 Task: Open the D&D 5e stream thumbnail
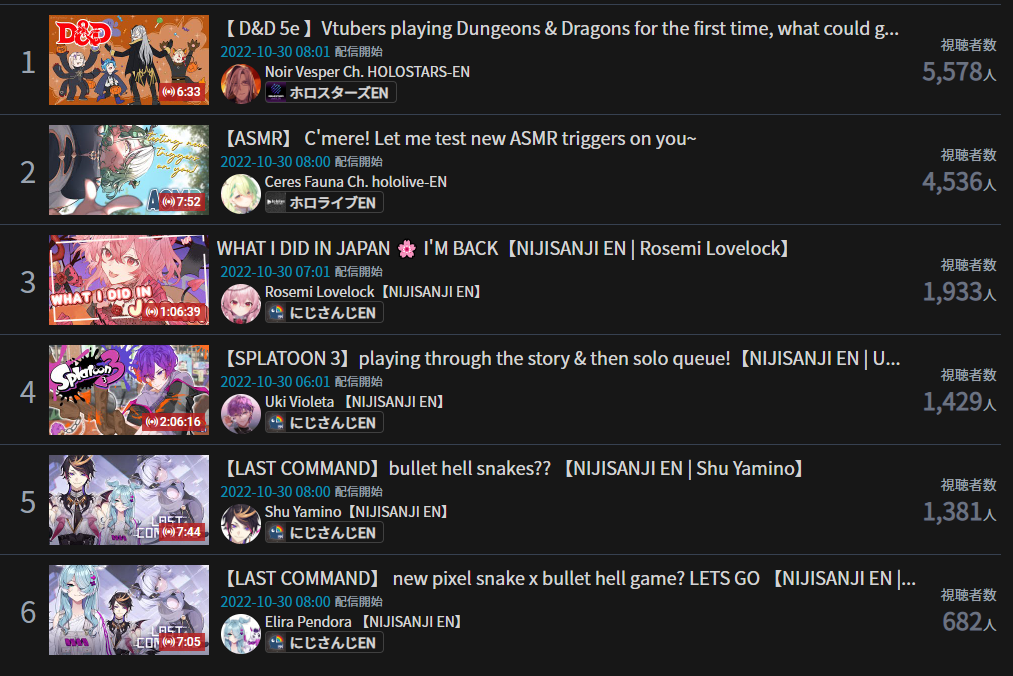pyautogui.click(x=129, y=60)
